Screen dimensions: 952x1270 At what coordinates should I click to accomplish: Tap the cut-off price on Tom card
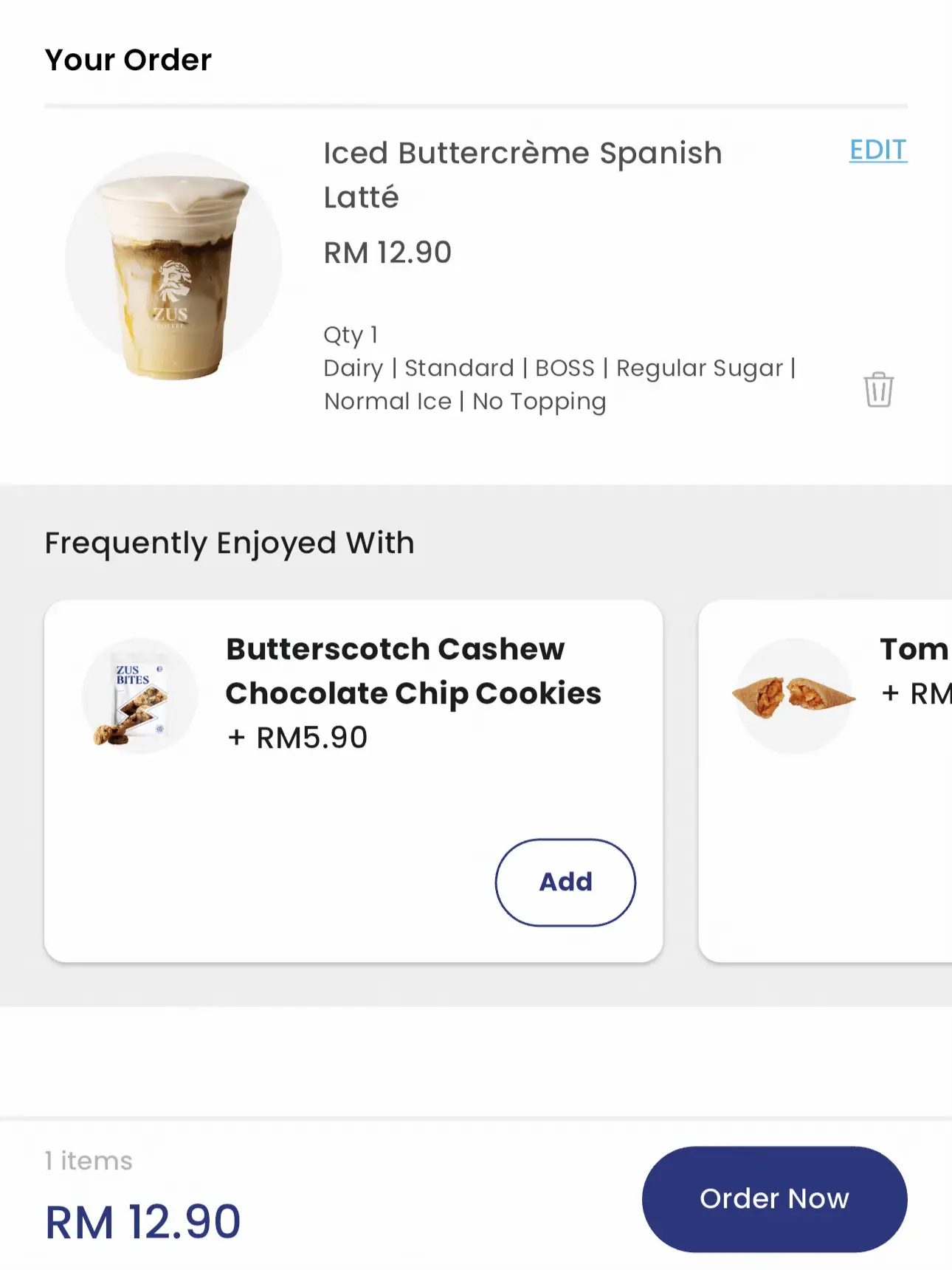point(916,693)
